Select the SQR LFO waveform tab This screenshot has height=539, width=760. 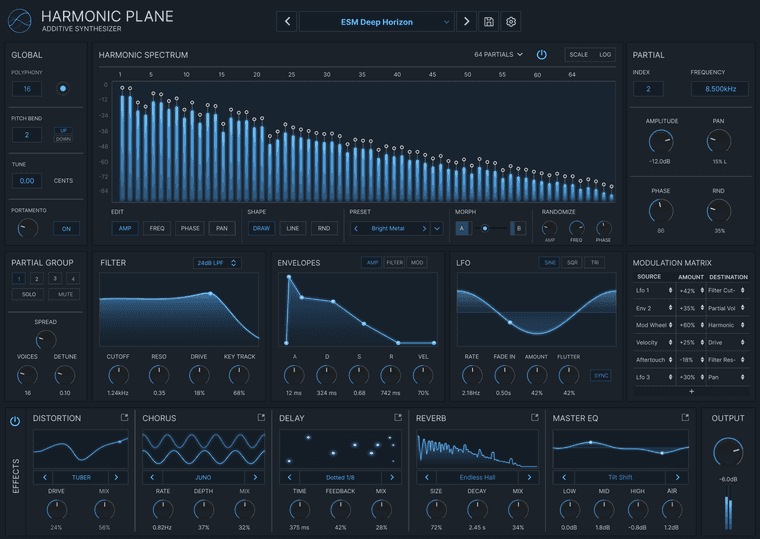572,263
